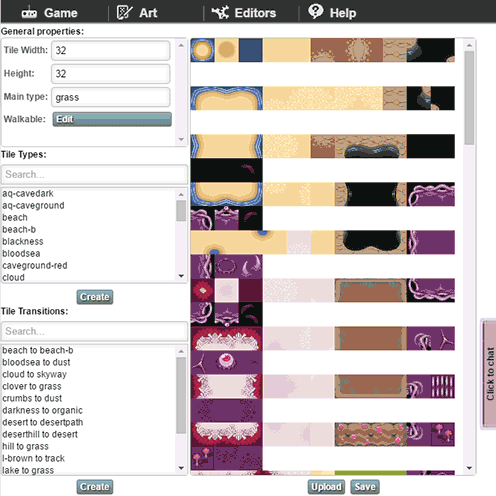The height and width of the screenshot is (496, 496).
Task: Click the Art palette icon
Action: coord(124,13)
